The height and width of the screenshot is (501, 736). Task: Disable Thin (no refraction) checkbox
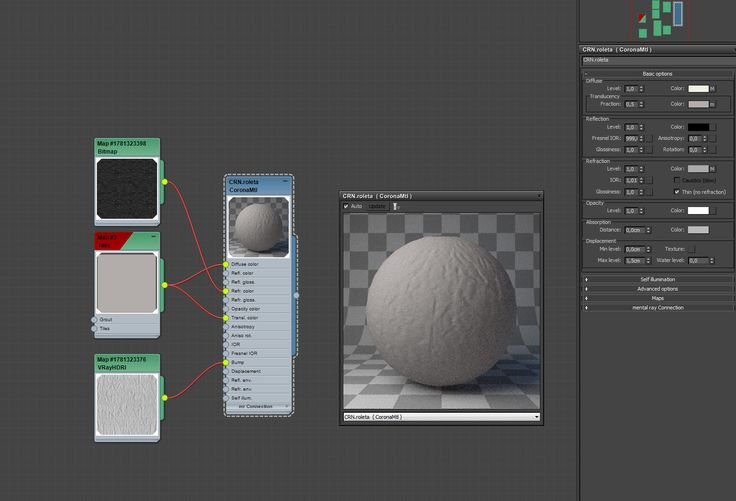[x=677, y=191]
